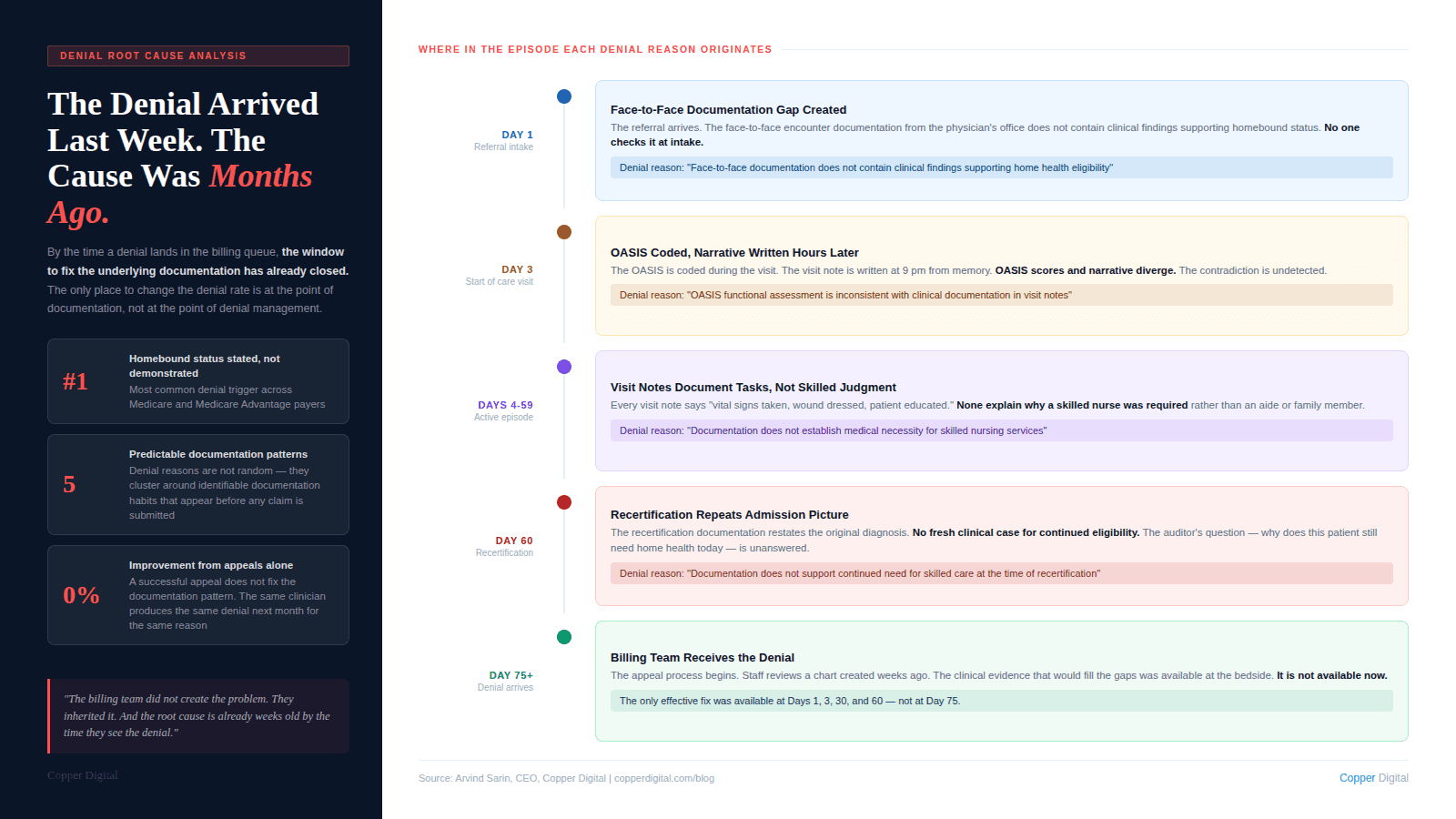Select 'Visit Notes Document Tasks, Not Skilled Judgment' heading
This screenshot has height=819, width=1456.
pos(753,387)
